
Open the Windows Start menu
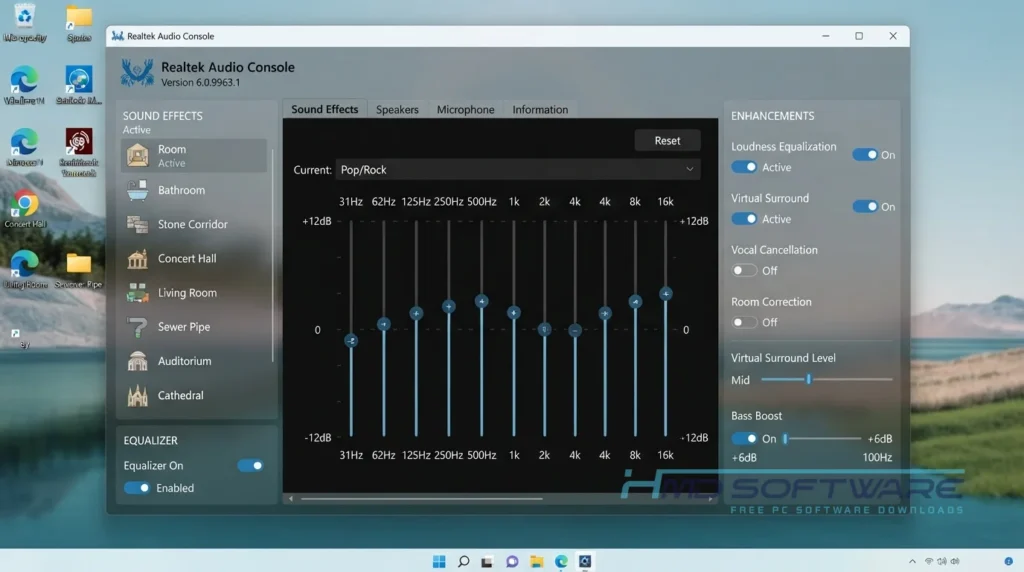tap(439, 562)
